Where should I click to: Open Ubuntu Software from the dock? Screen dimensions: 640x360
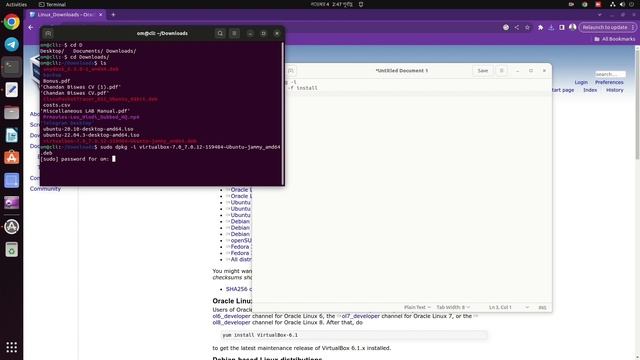pyautogui.click(x=11, y=158)
